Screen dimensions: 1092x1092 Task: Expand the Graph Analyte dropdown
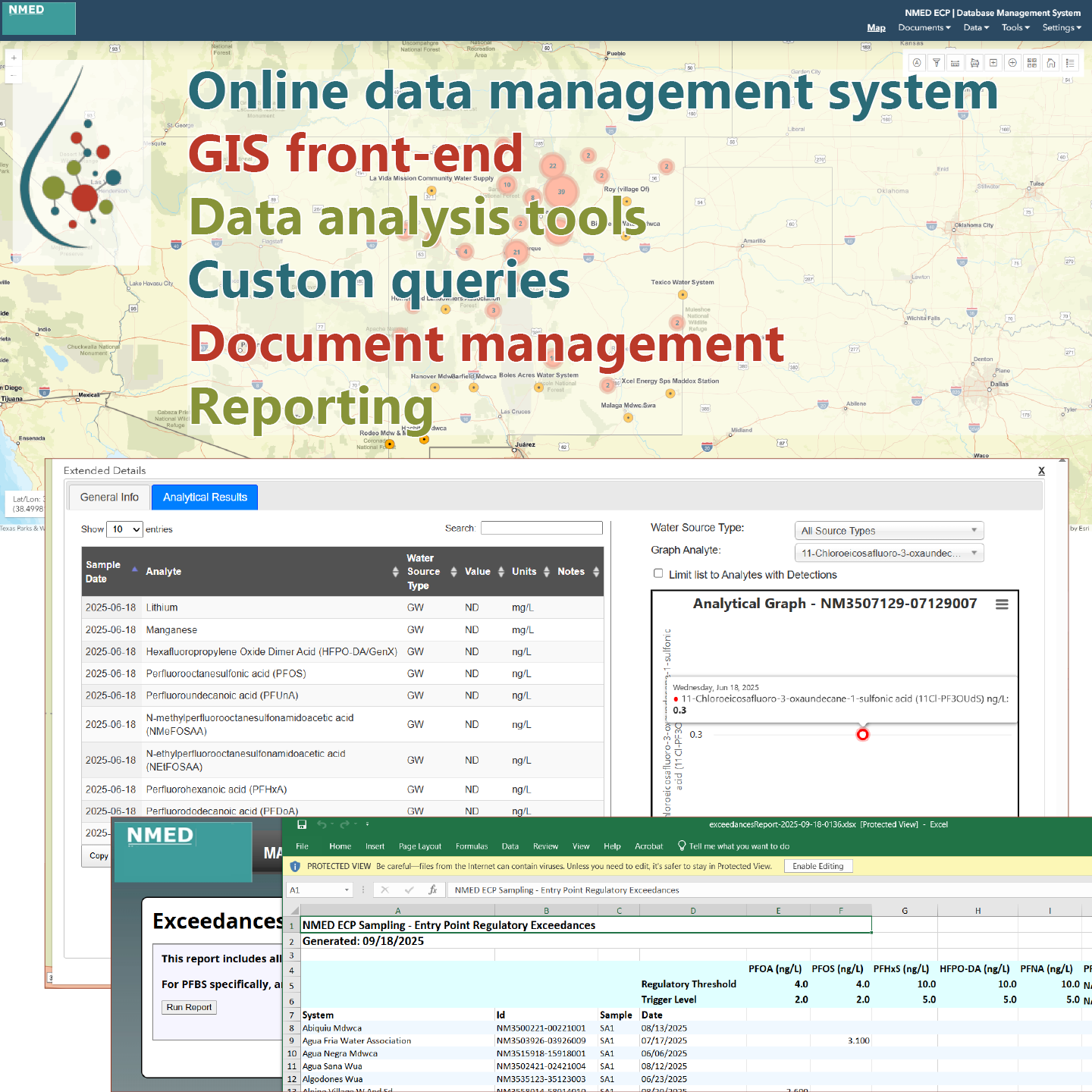(888, 553)
